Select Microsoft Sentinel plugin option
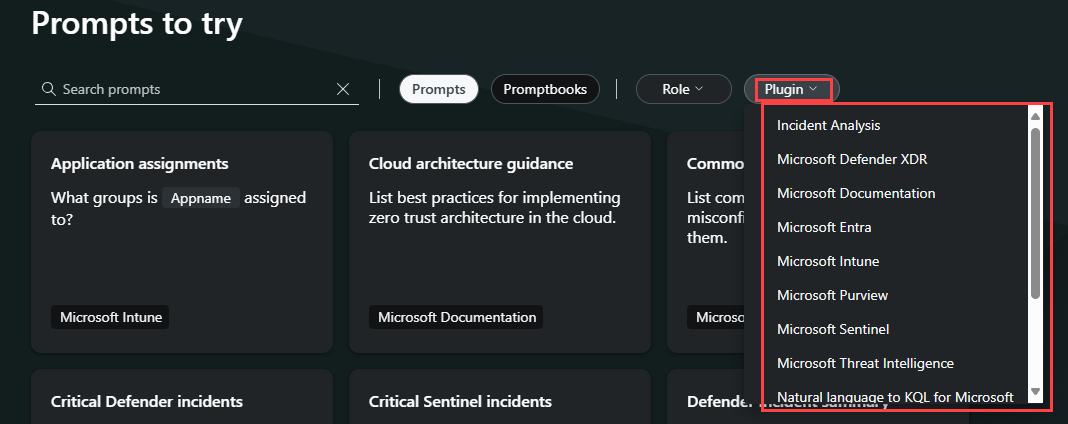This screenshot has width=1068, height=424. tap(832, 329)
